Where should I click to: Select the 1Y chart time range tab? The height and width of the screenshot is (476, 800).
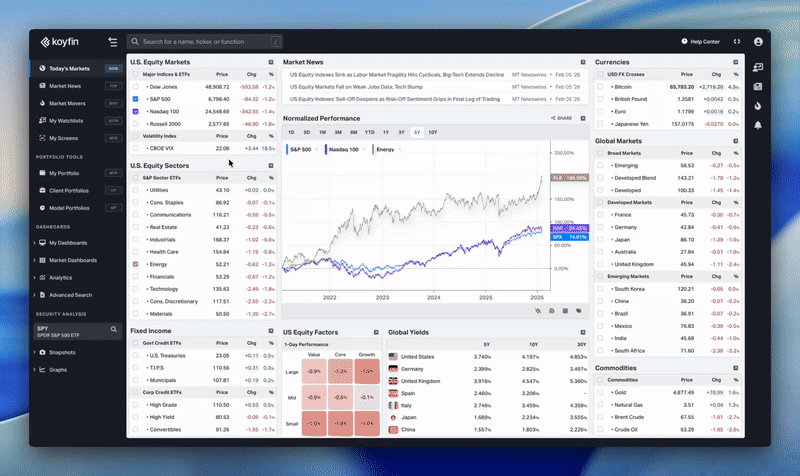coord(385,132)
